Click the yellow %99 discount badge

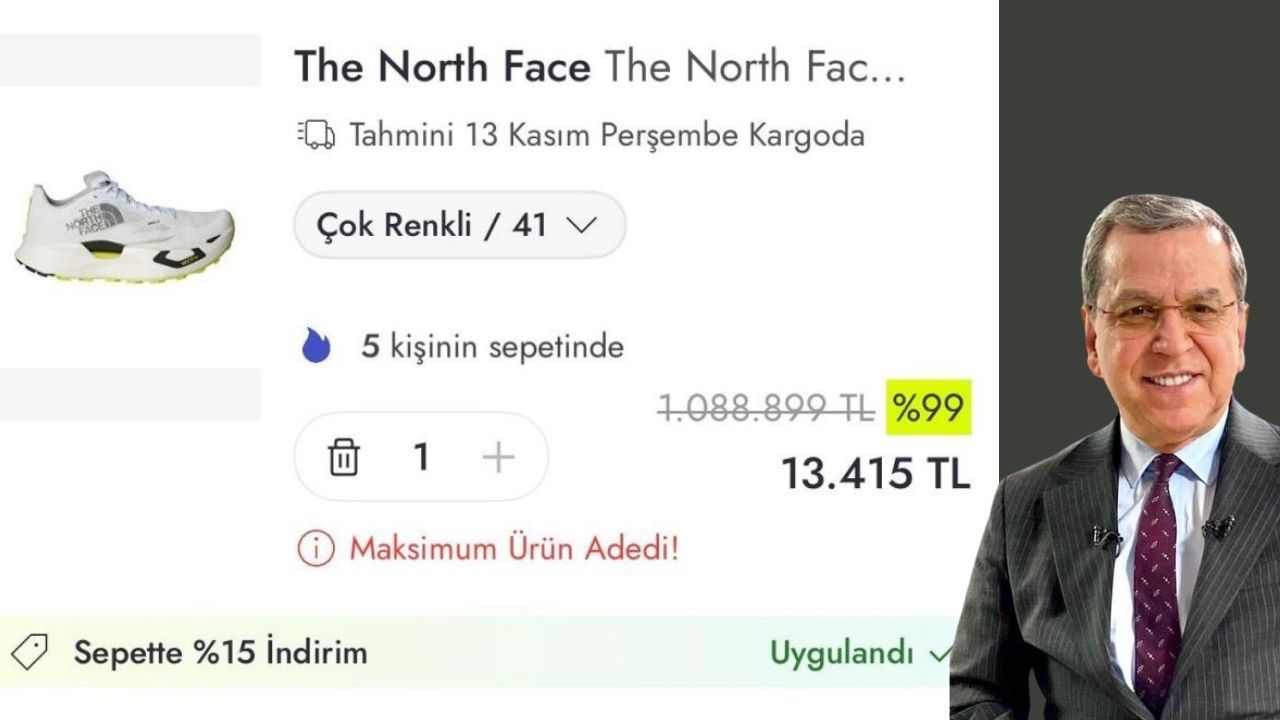[x=928, y=408]
